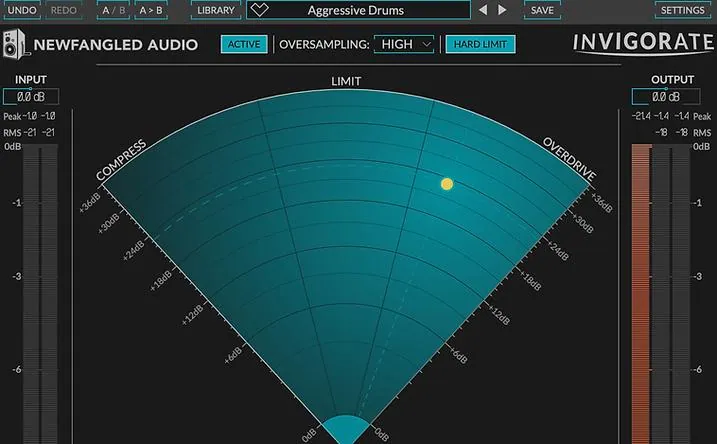Click the SAVE preset button
The width and height of the screenshot is (717, 444).
click(x=542, y=11)
